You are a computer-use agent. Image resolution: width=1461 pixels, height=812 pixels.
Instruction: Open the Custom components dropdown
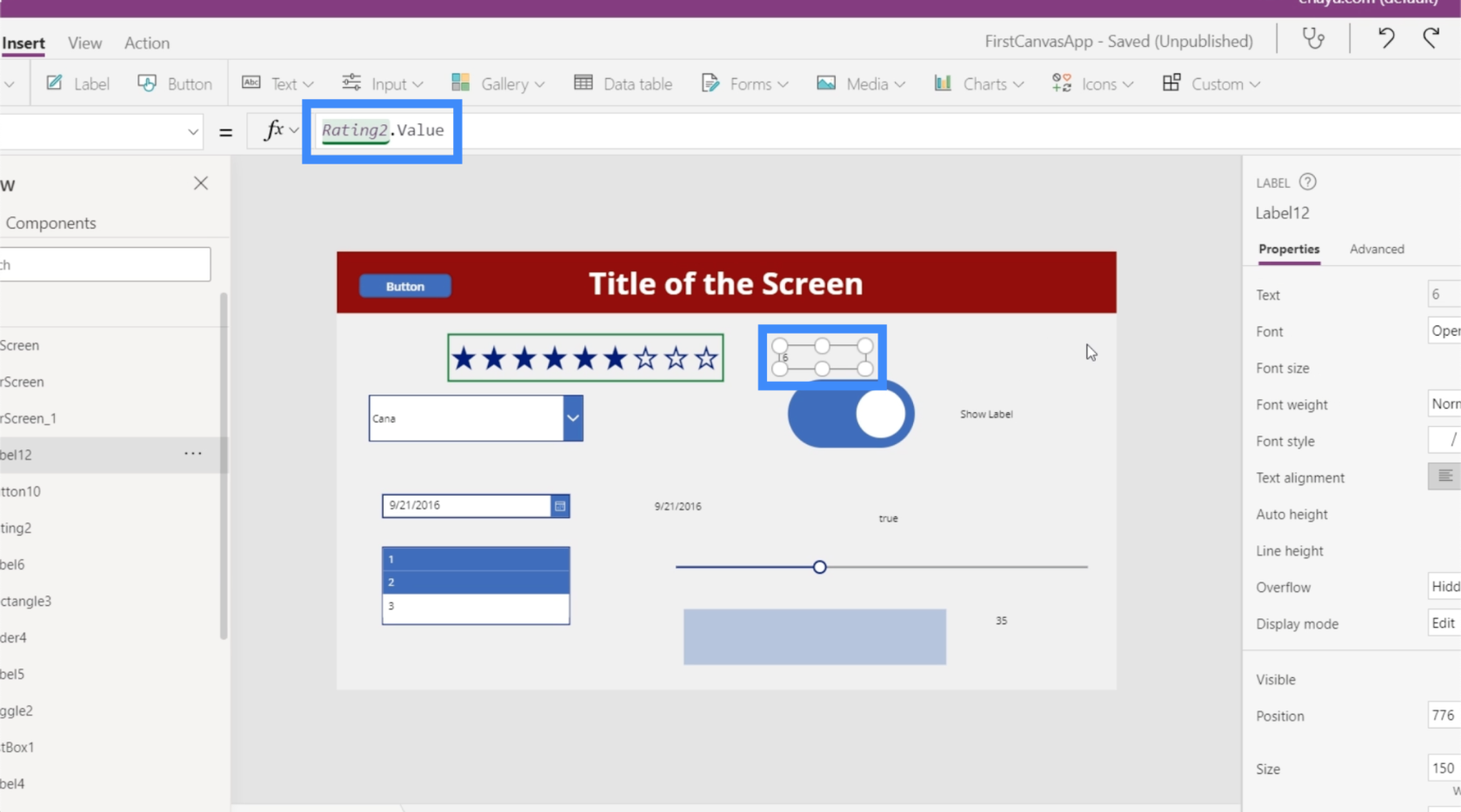[x=1211, y=83]
